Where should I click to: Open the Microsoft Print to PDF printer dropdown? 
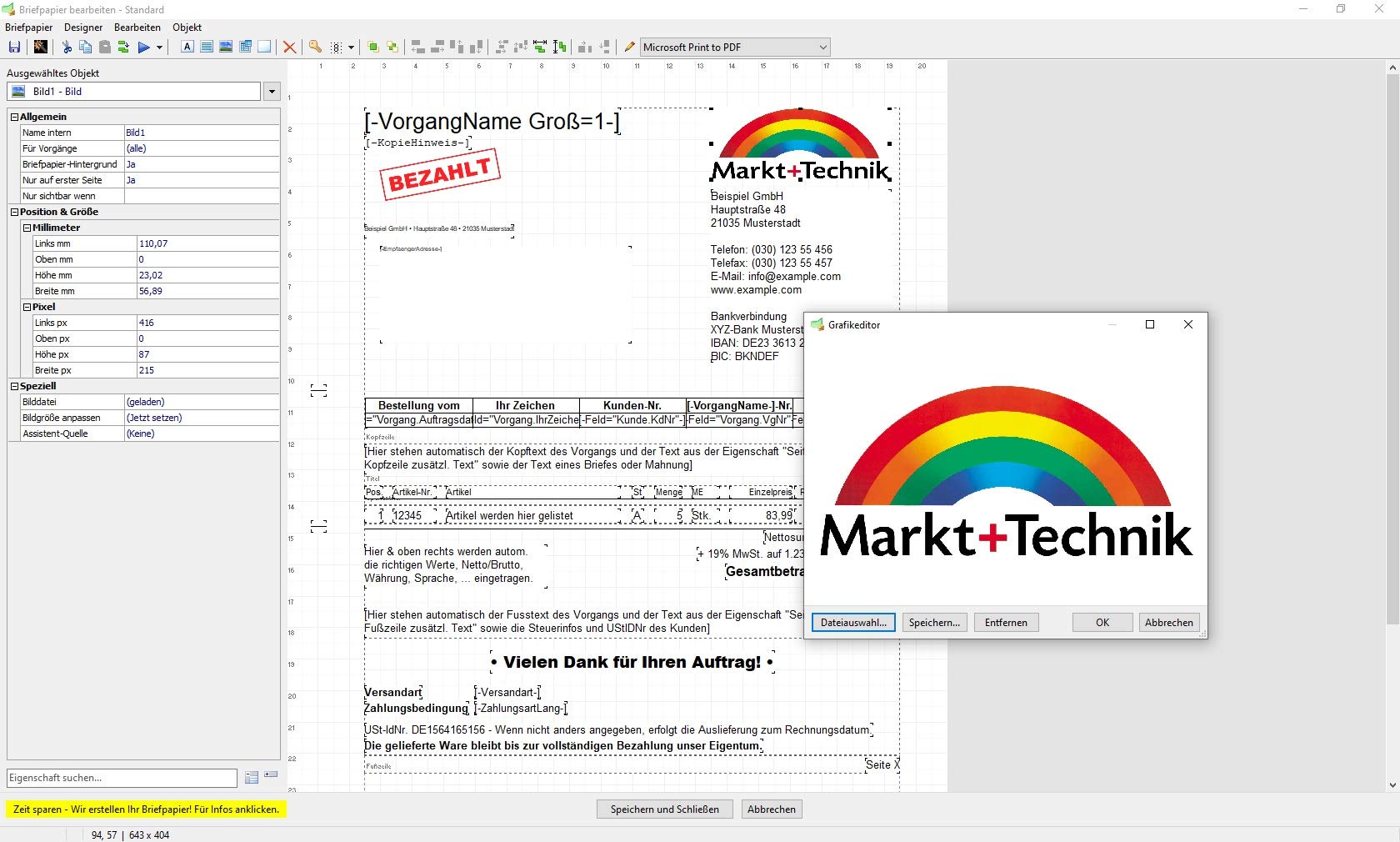point(822,48)
